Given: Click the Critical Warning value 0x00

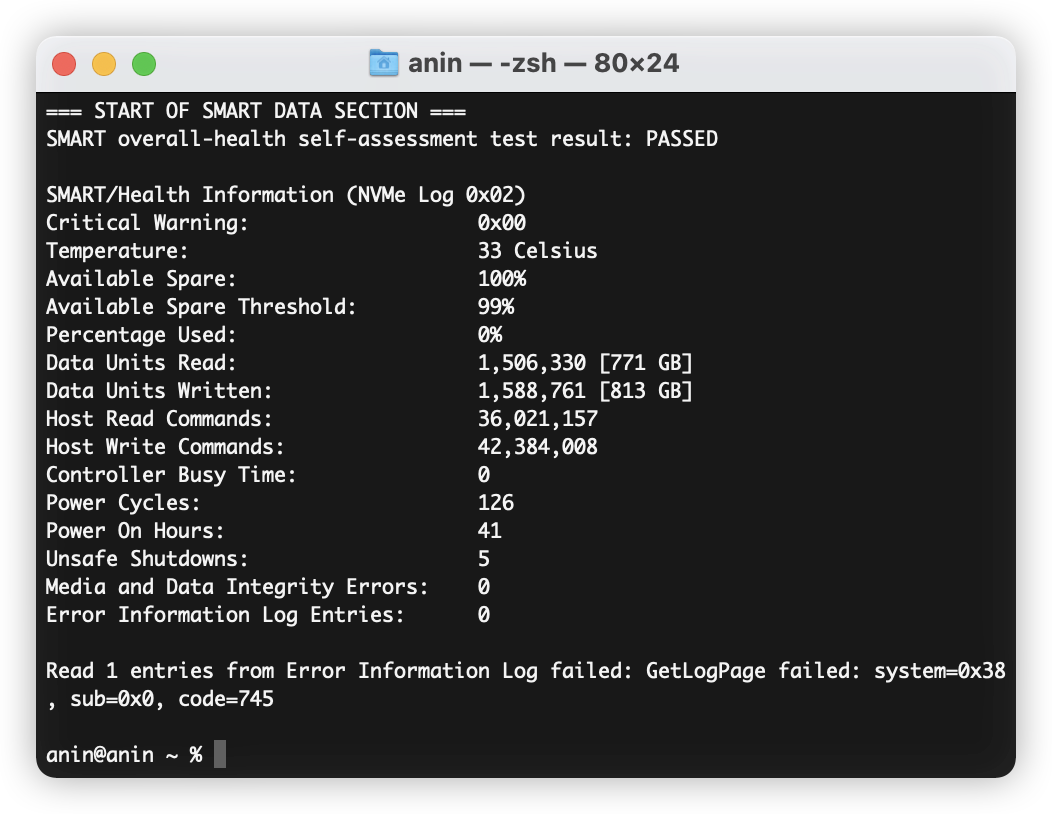Looking at the screenshot, I should tap(502, 223).
